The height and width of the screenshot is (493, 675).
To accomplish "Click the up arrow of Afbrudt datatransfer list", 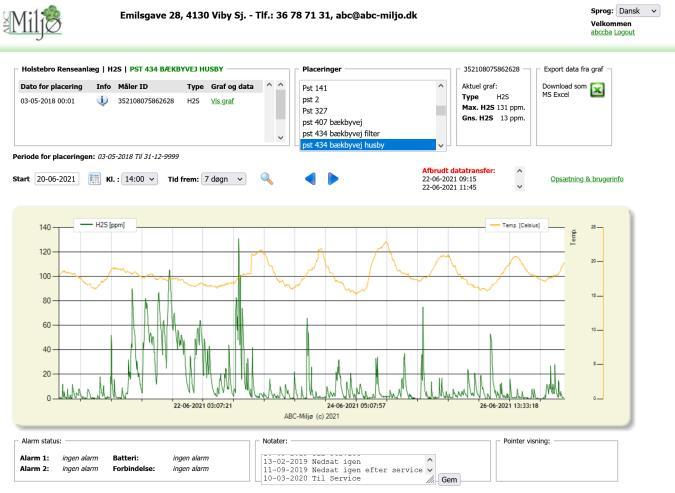I will 520,171.
